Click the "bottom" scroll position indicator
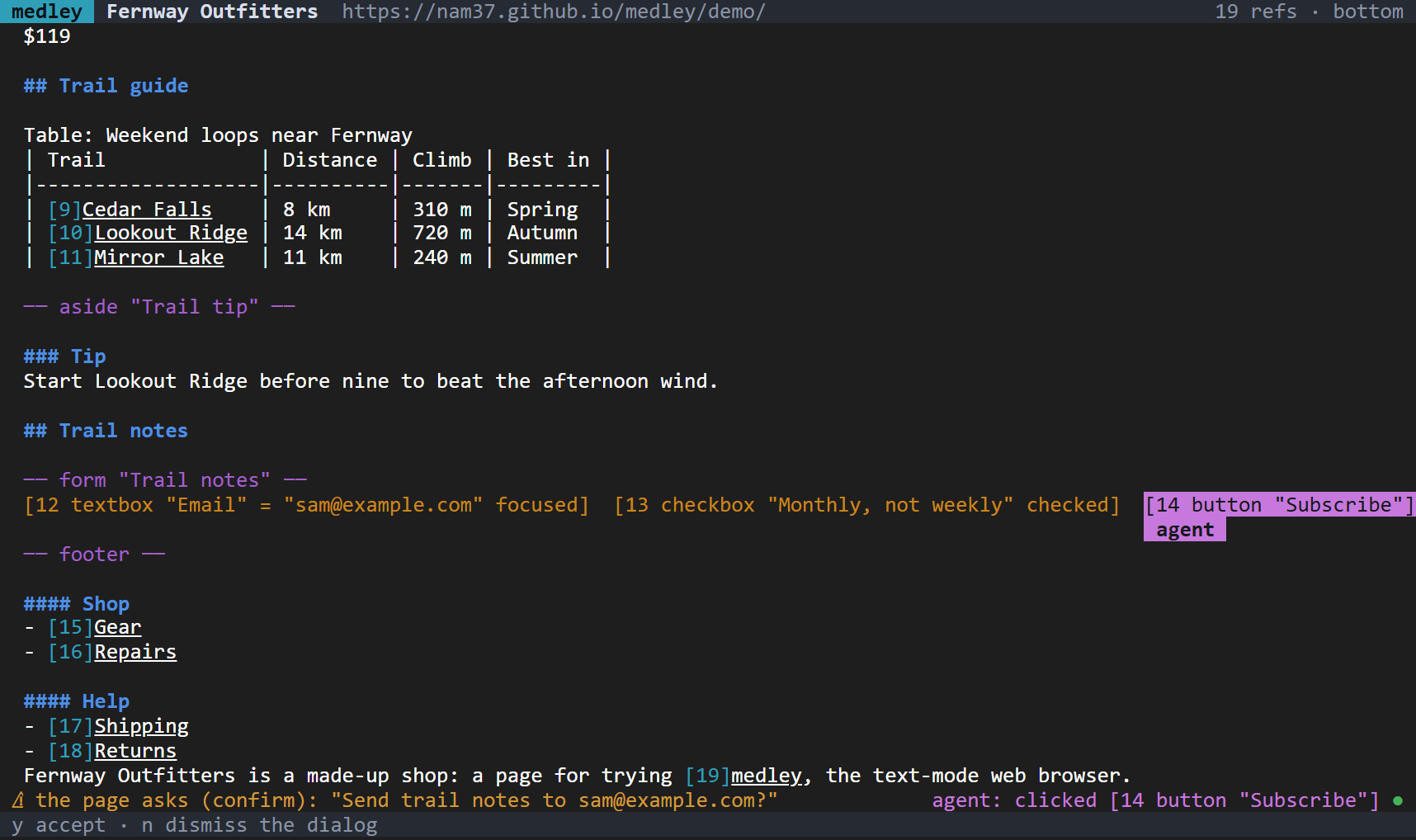1416x840 pixels. [1368, 12]
